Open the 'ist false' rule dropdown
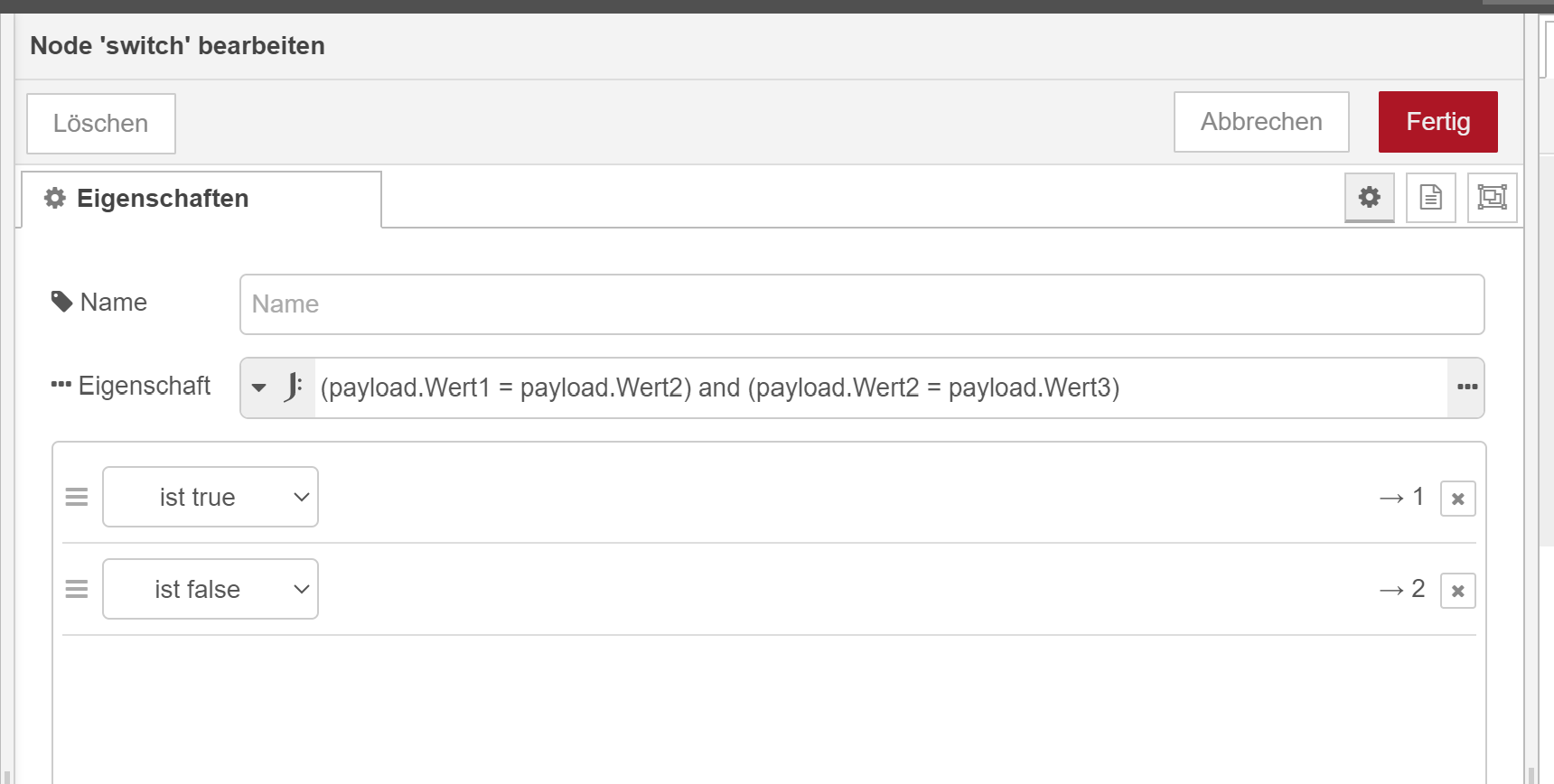 tap(211, 589)
